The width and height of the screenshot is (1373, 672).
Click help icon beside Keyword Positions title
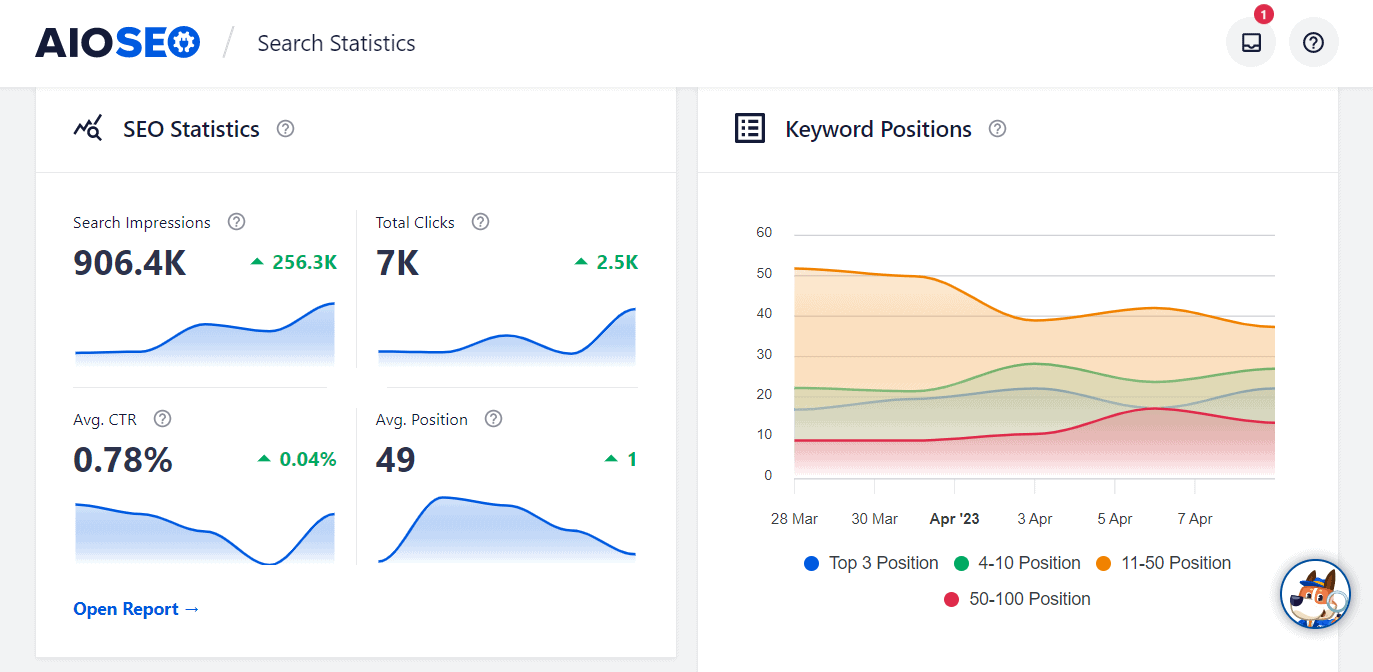click(997, 129)
